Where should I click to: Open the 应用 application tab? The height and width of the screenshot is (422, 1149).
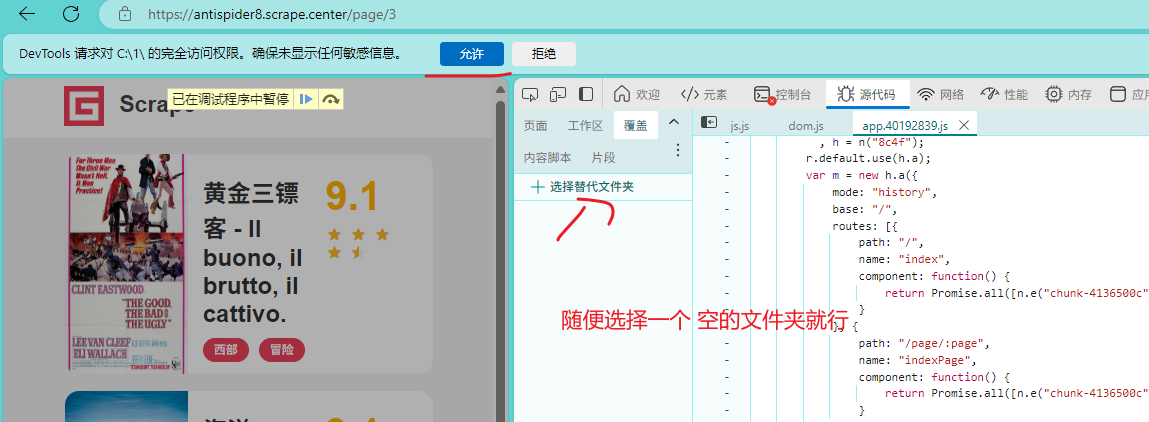tap(1129, 95)
